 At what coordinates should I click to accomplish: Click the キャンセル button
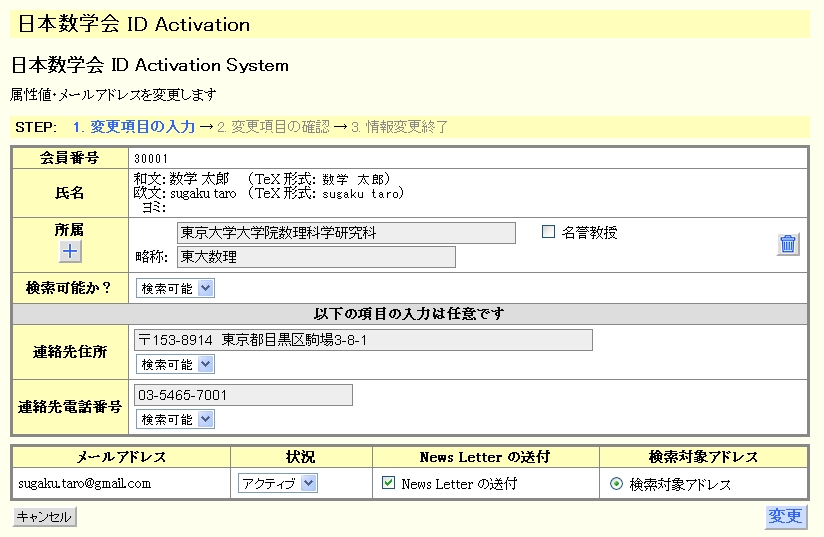pos(44,517)
